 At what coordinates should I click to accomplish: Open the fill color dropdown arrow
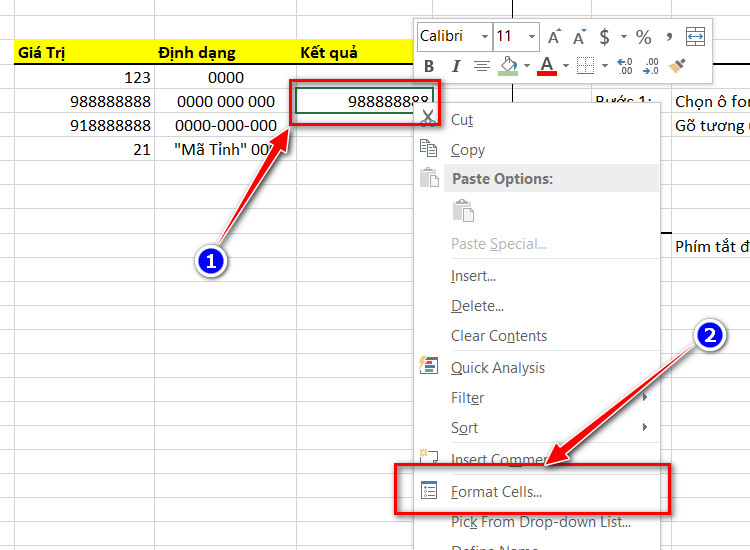tap(527, 66)
